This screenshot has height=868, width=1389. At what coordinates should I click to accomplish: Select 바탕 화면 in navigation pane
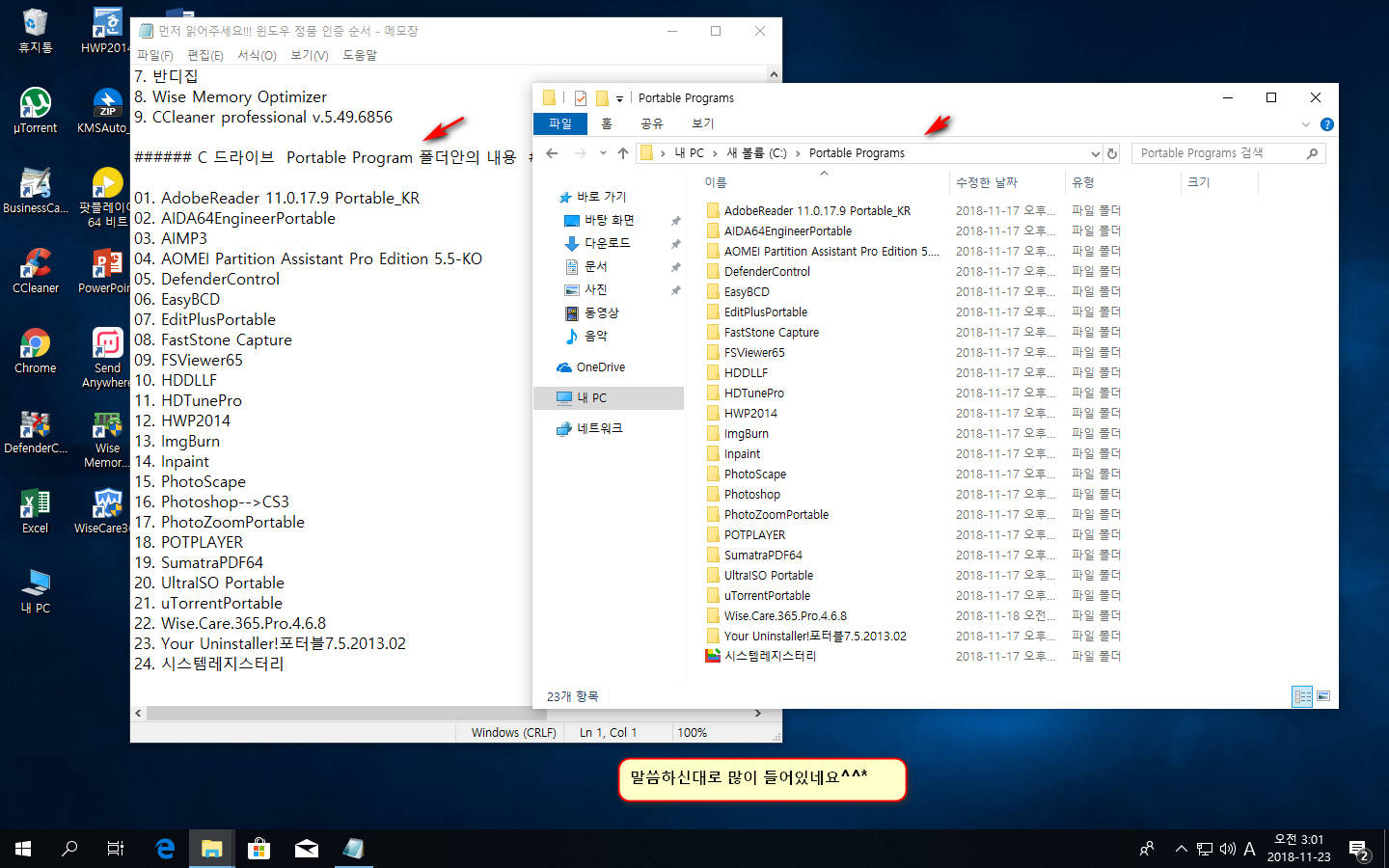coord(610,221)
